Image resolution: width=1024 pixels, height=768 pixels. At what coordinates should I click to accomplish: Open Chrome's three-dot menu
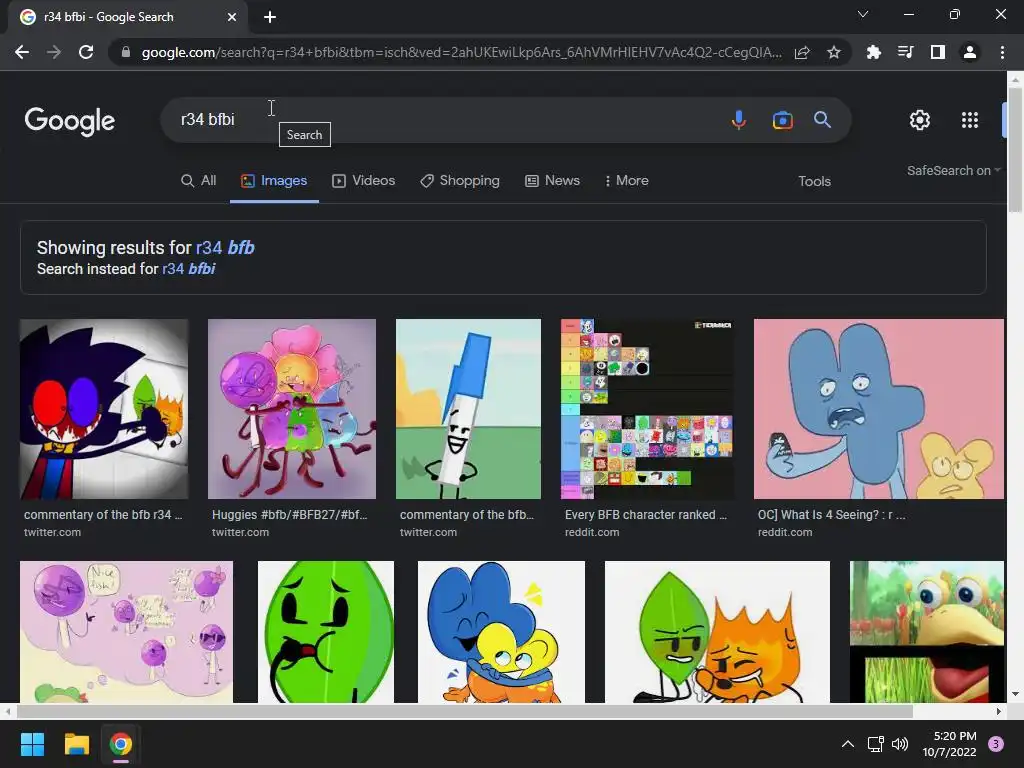tap(1002, 52)
